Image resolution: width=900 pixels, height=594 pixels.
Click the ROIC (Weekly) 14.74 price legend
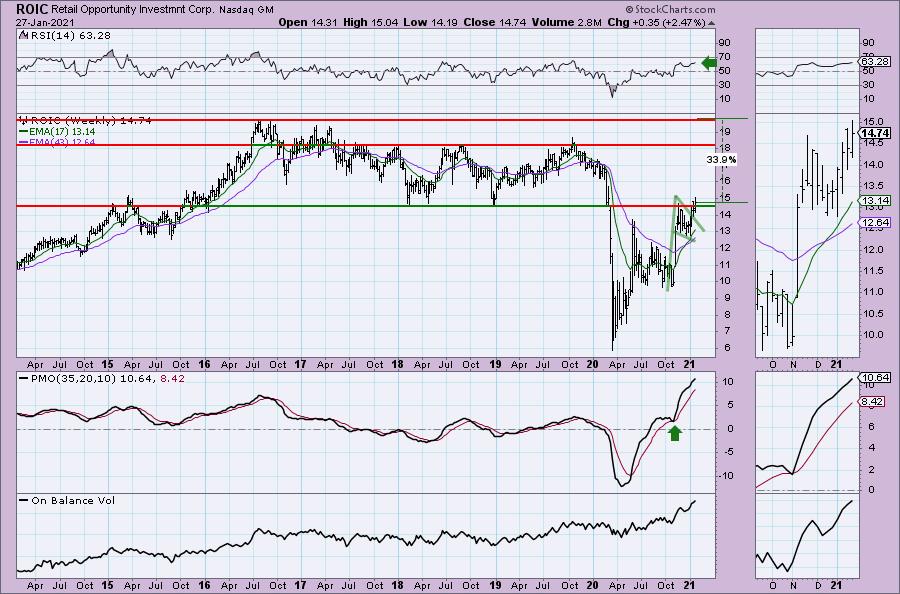pyautogui.click(x=86, y=121)
